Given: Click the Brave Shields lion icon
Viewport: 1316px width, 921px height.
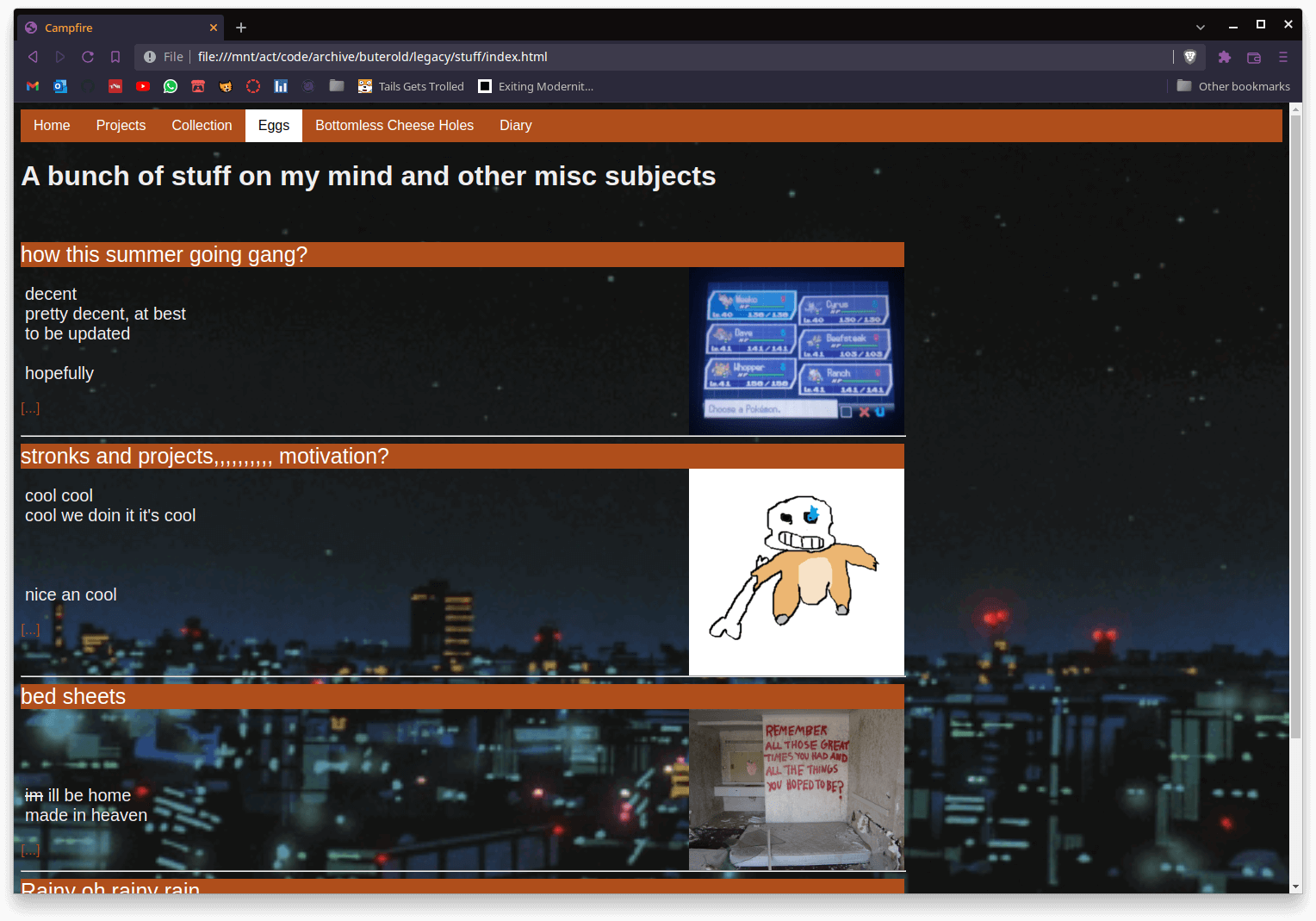Looking at the screenshot, I should tap(1190, 57).
